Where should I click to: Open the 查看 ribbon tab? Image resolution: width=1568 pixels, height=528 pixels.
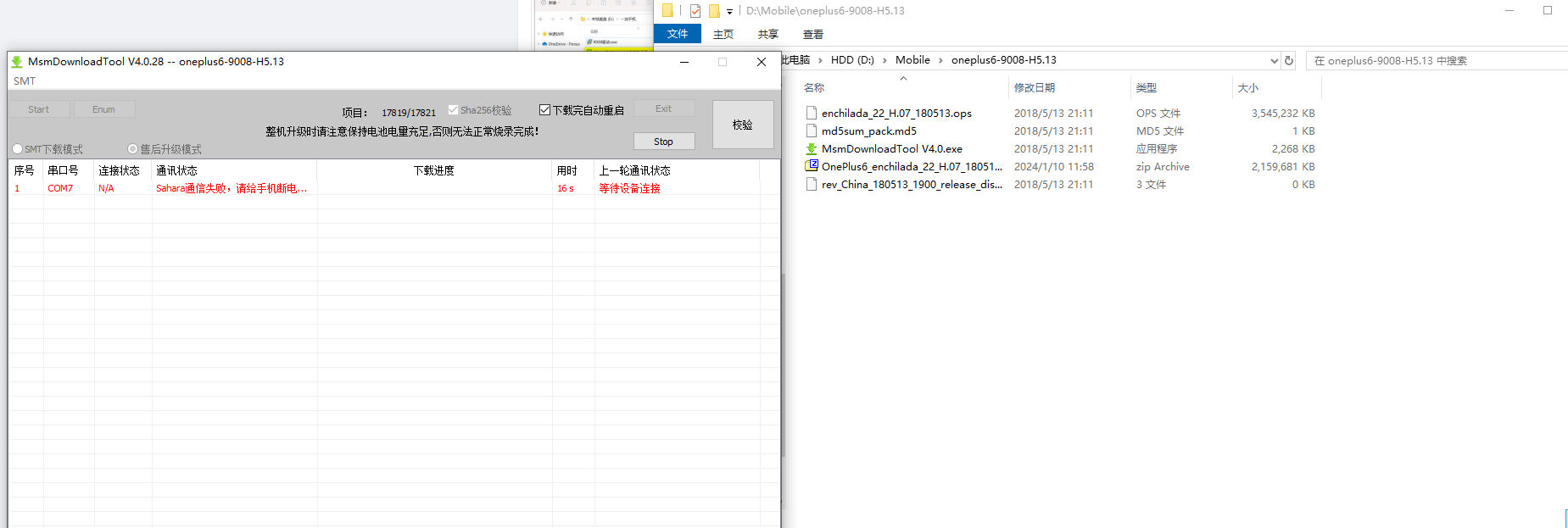coord(813,34)
